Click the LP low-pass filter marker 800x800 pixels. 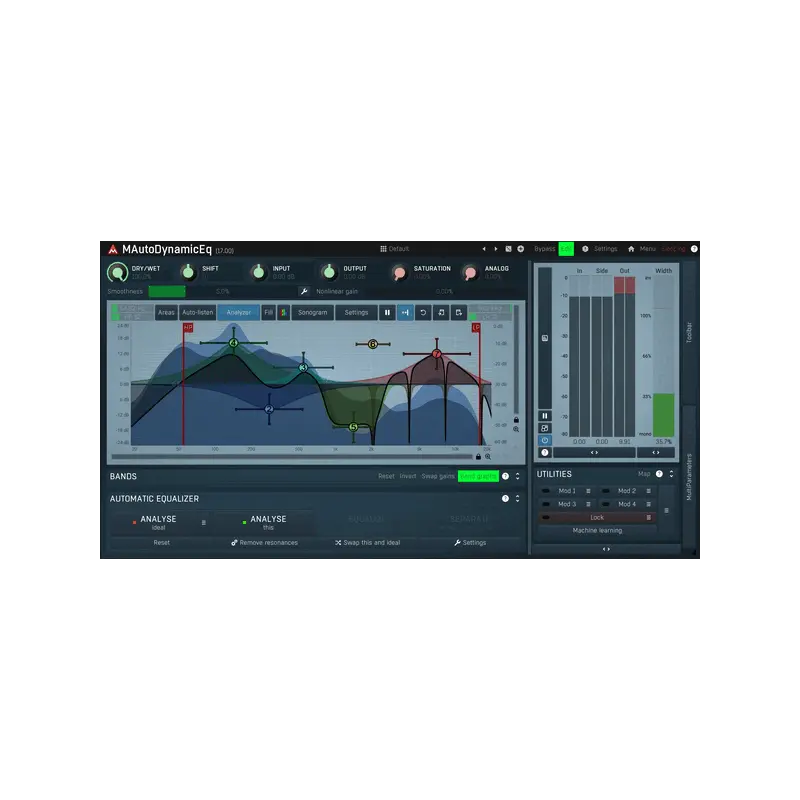[x=476, y=328]
